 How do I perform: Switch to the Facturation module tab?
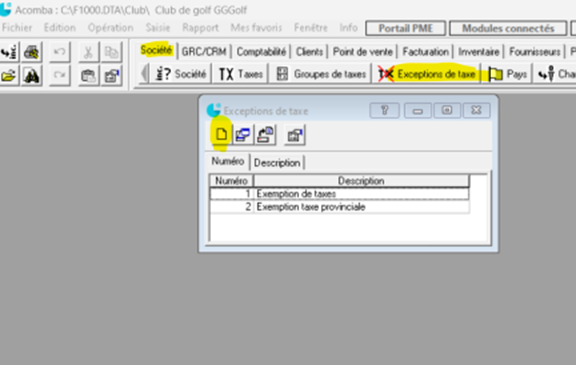pyautogui.click(x=425, y=52)
